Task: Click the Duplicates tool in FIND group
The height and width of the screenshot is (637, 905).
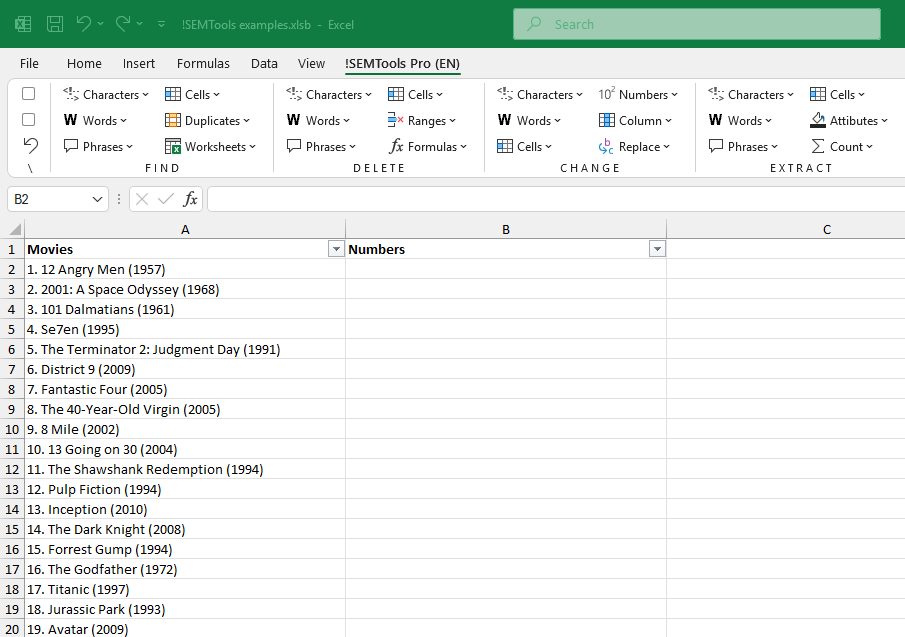Action: (x=208, y=120)
